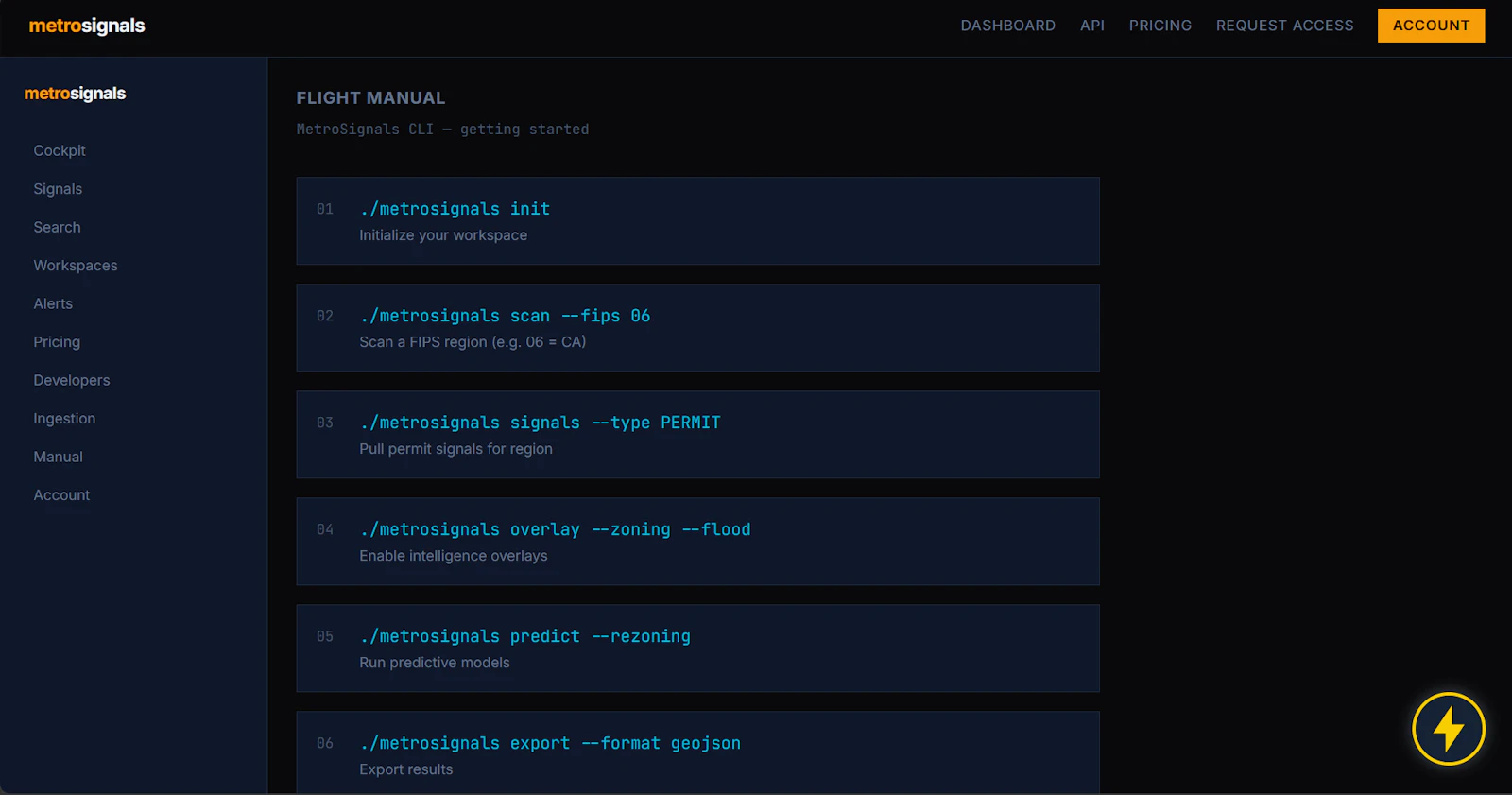
Task: Open the Dashboard nav link
Action: pos(1008,26)
